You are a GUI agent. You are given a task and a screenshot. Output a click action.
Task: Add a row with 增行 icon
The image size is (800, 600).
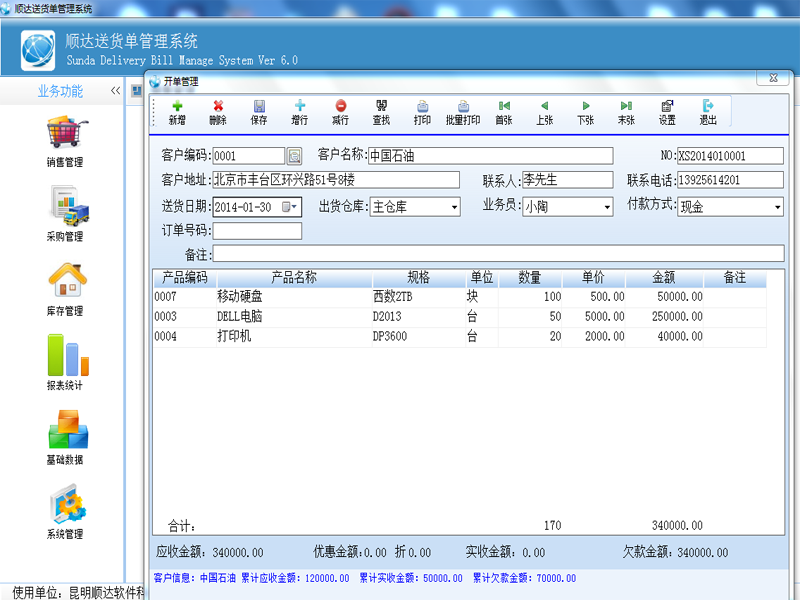tap(300, 111)
